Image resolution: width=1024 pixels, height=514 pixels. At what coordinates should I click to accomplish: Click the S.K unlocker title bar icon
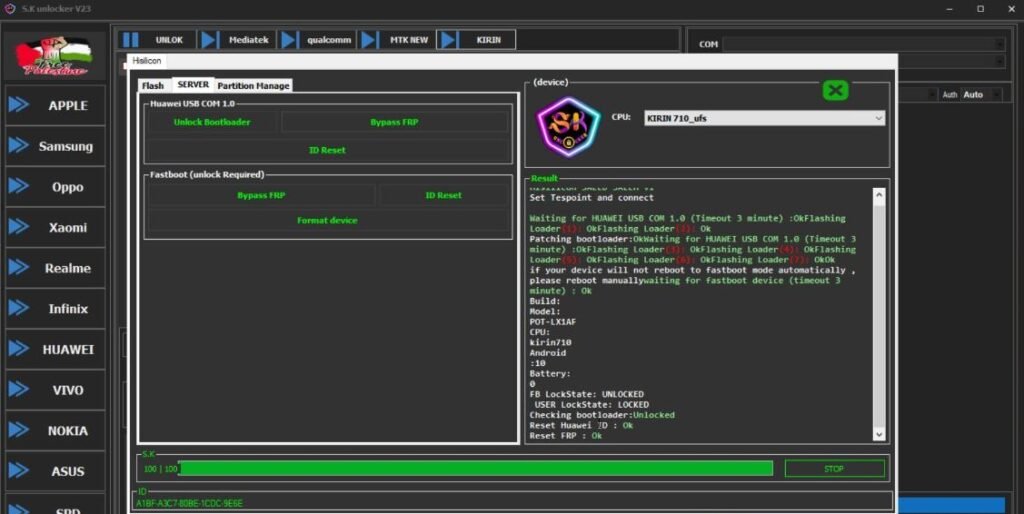pos(10,8)
